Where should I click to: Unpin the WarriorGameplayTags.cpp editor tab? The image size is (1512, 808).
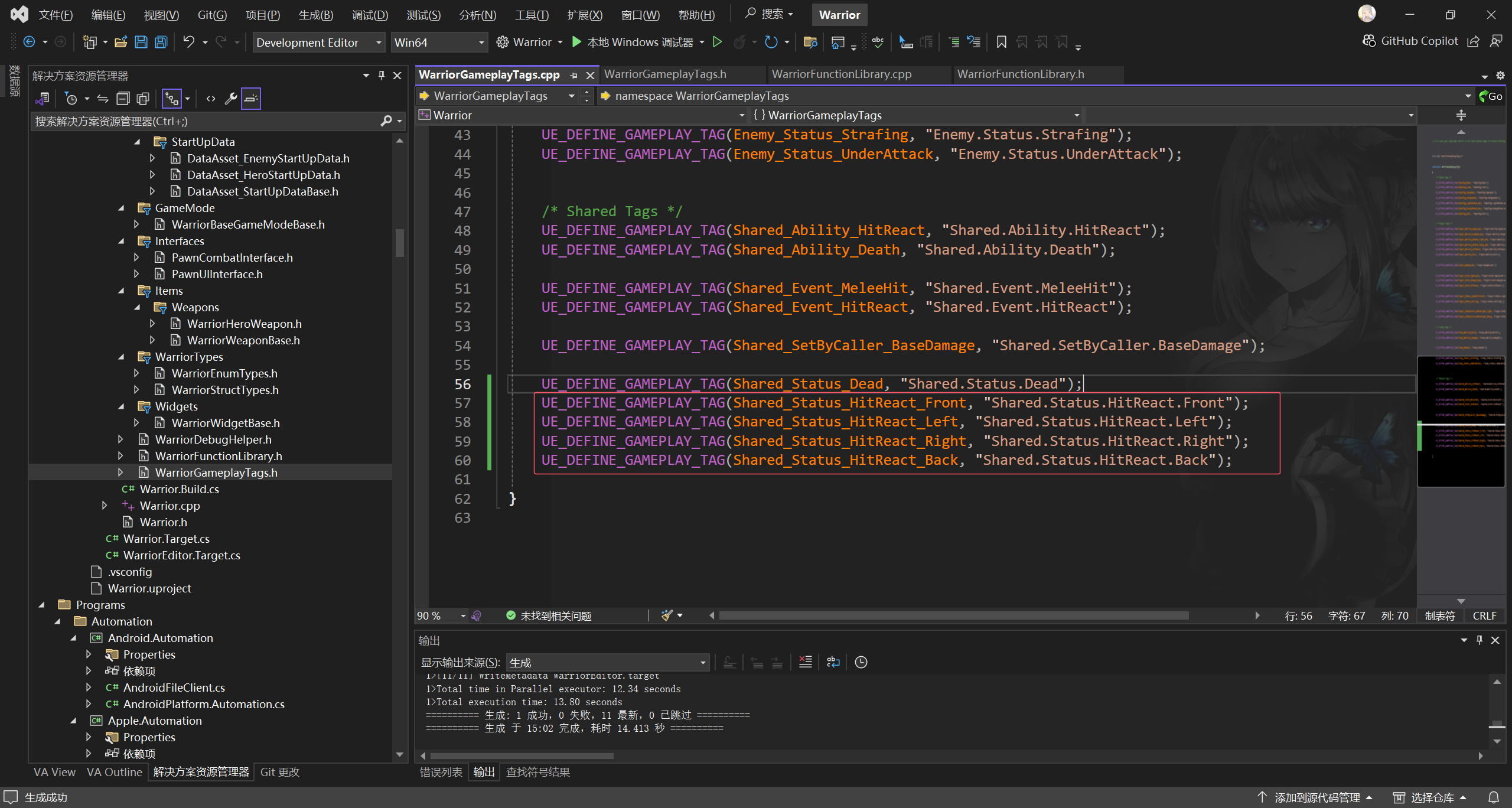[573, 75]
